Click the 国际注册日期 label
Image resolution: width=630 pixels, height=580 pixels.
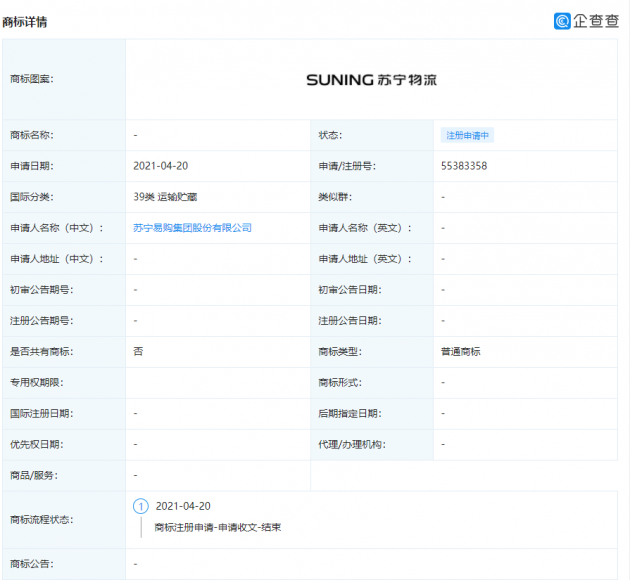point(42,413)
